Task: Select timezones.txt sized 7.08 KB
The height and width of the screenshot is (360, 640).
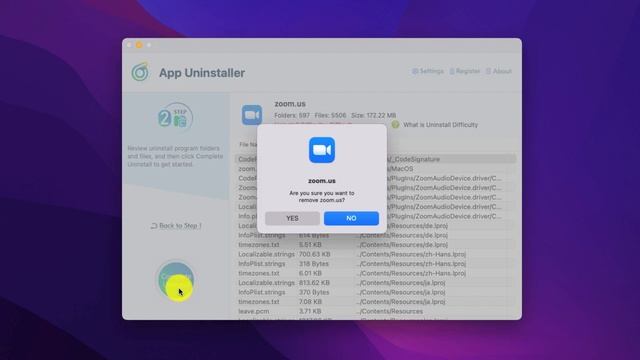Action: click(376, 302)
